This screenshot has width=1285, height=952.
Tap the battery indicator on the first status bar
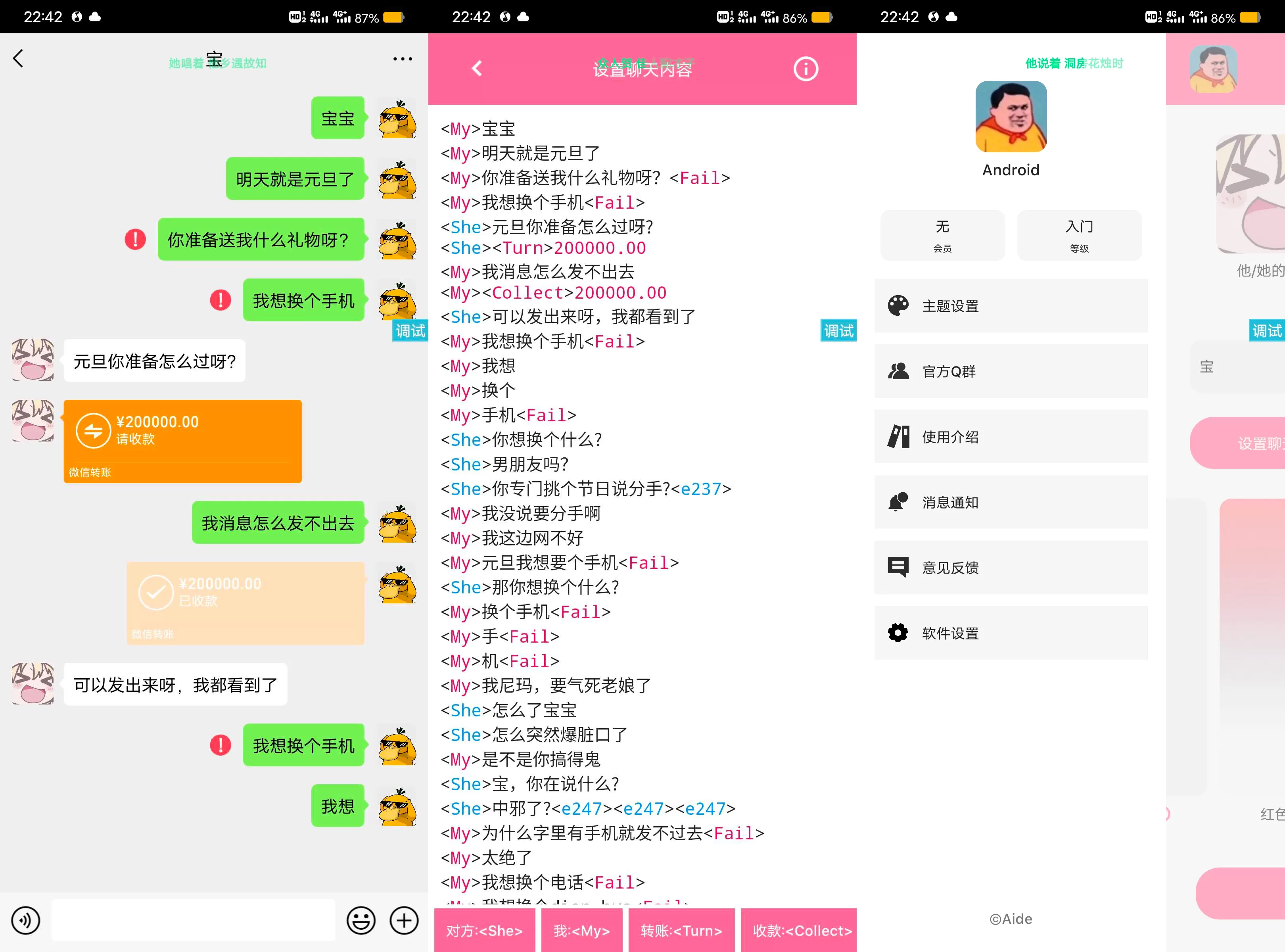(393, 17)
